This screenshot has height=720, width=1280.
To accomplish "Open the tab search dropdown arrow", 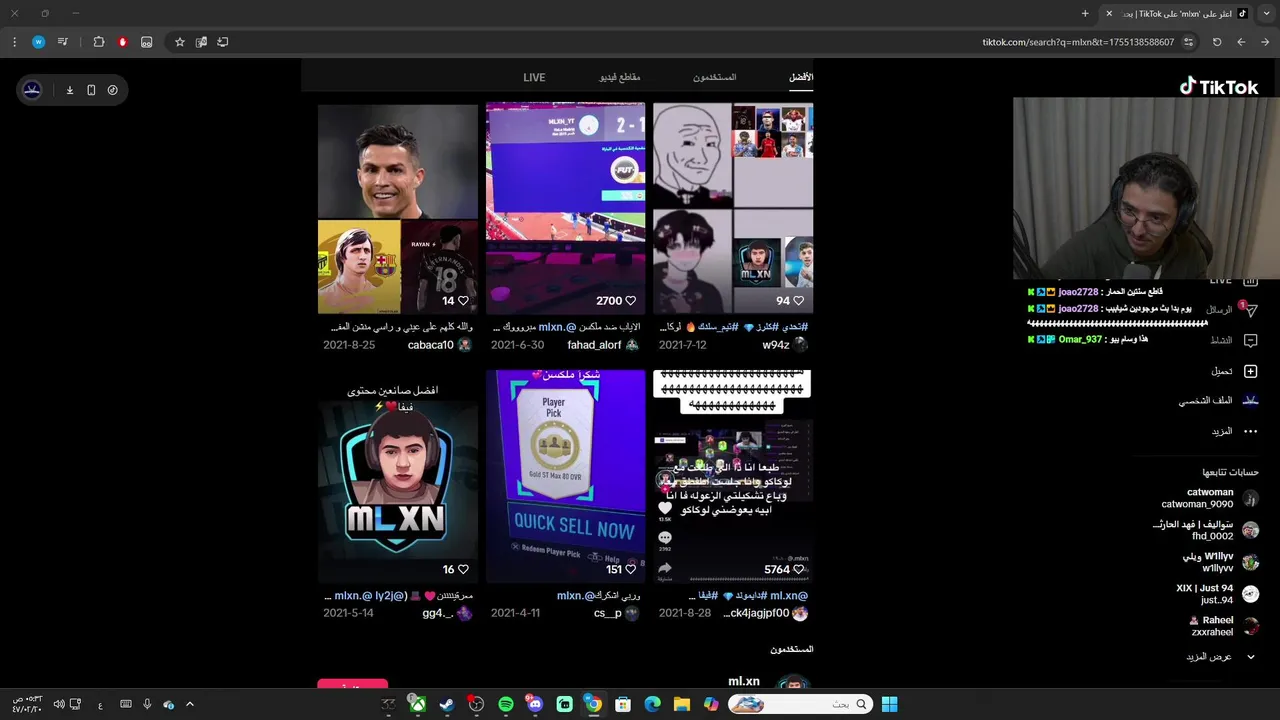I will click(1266, 13).
